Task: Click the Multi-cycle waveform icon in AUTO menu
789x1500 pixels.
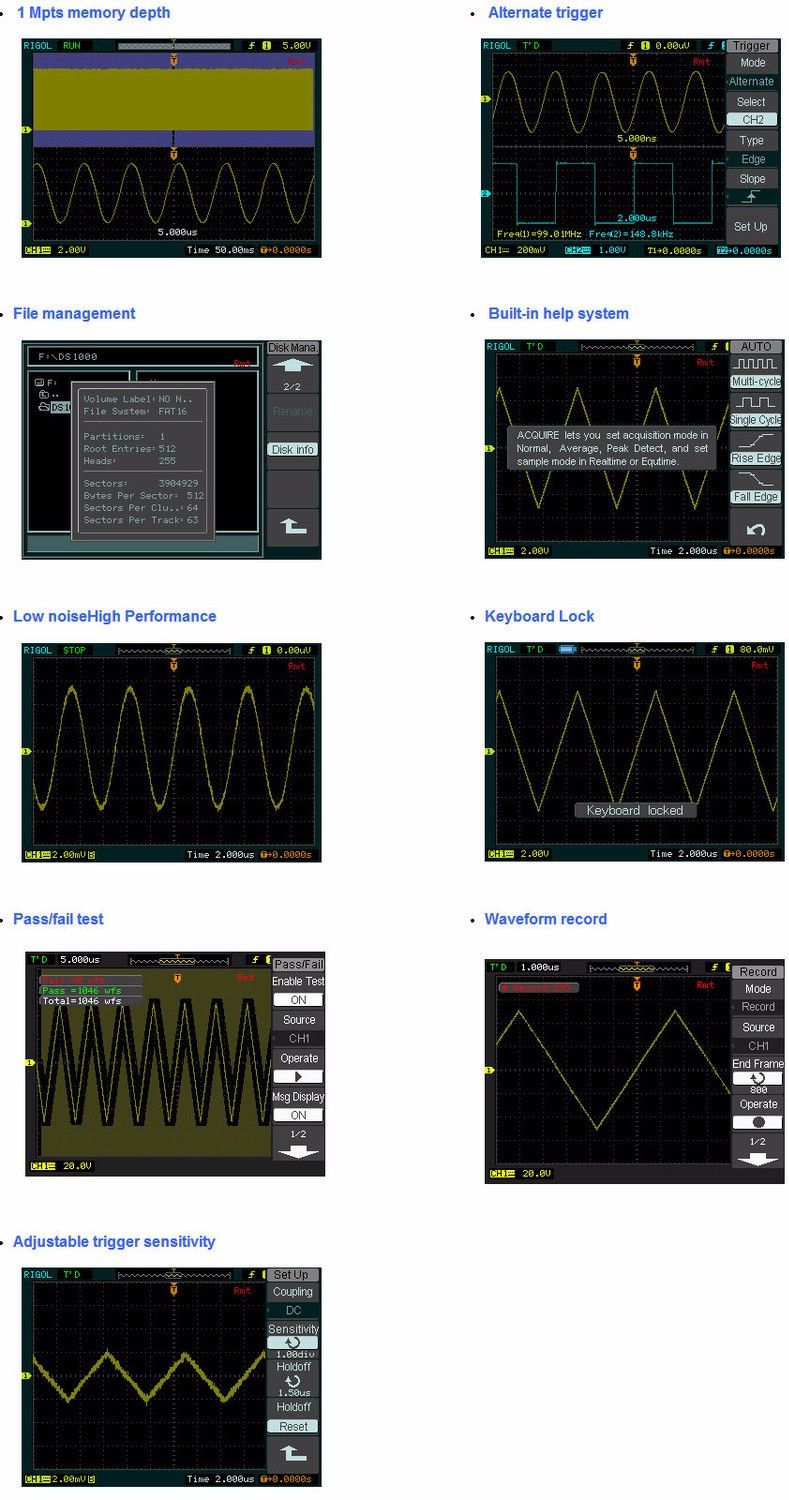Action: [x=756, y=364]
